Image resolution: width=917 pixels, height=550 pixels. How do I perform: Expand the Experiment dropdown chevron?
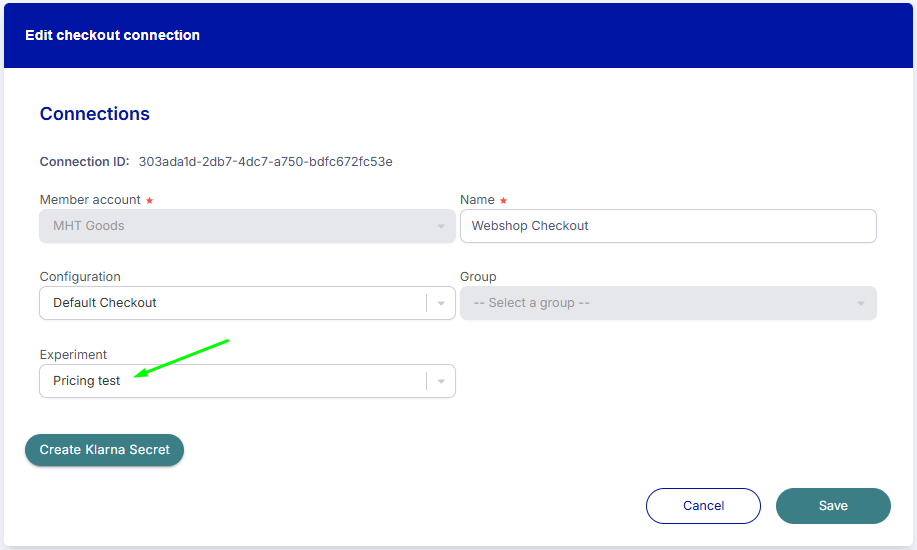(x=441, y=381)
